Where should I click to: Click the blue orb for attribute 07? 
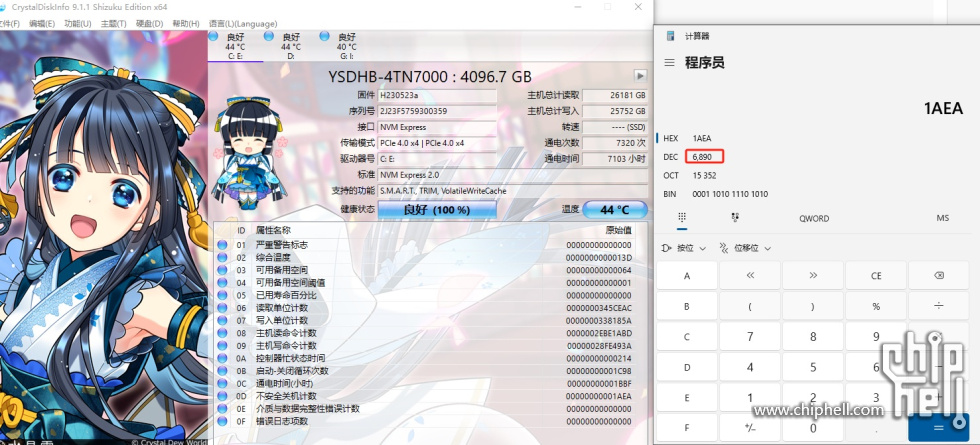222,321
